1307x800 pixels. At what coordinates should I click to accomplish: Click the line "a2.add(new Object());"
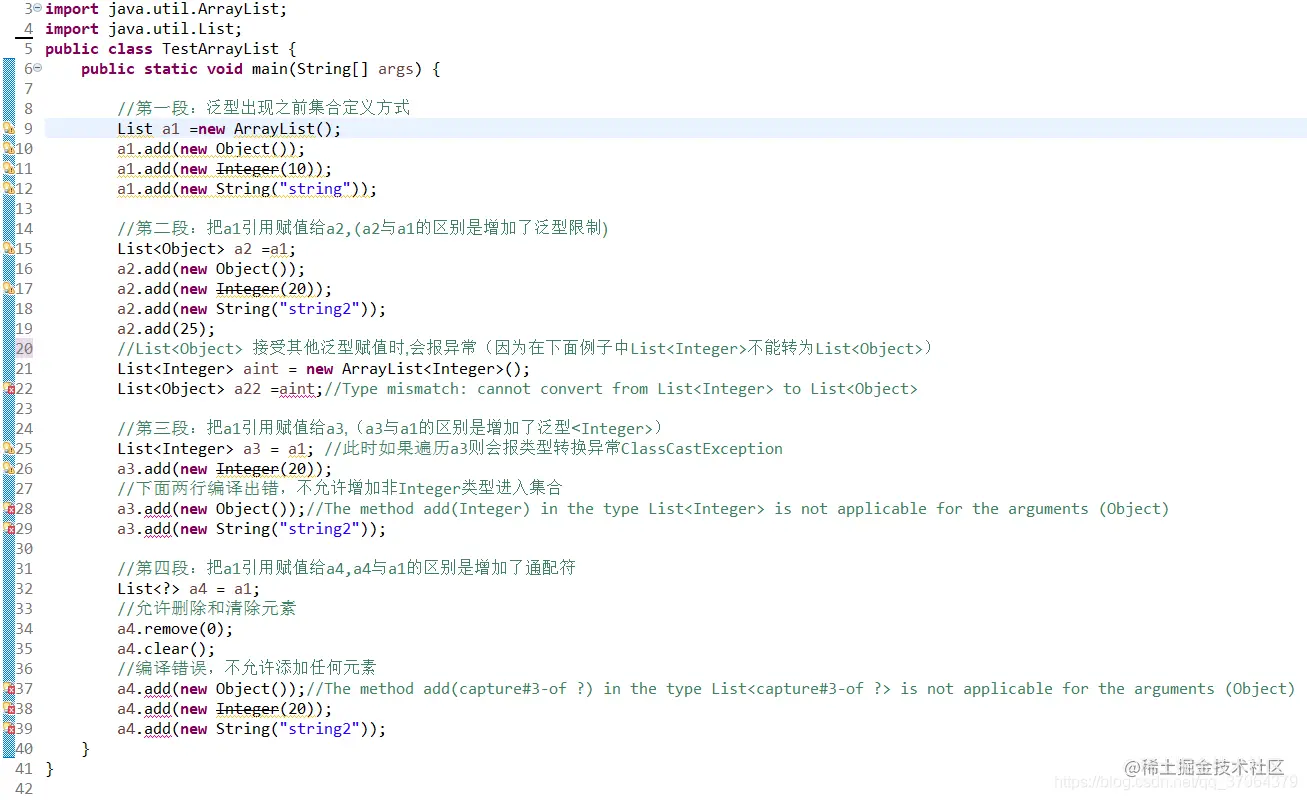(211, 269)
